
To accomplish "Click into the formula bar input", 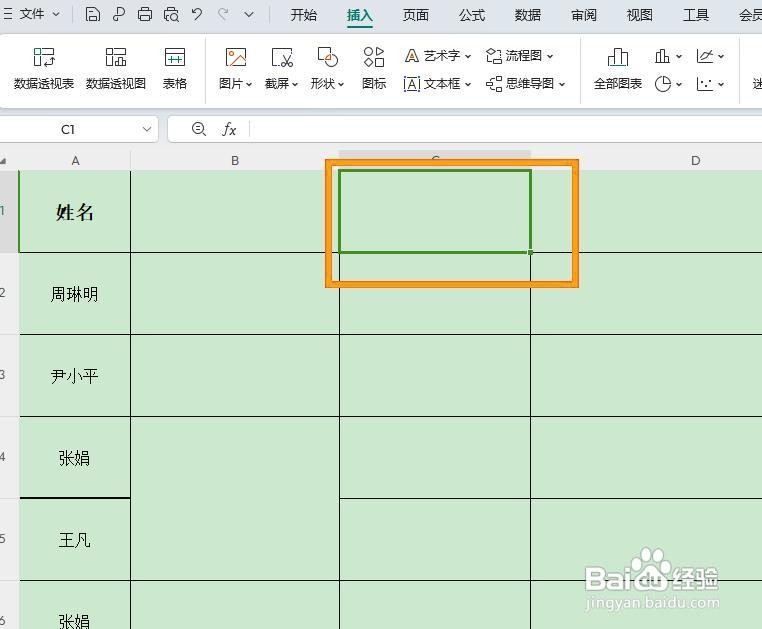I will pyautogui.click(x=505, y=129).
